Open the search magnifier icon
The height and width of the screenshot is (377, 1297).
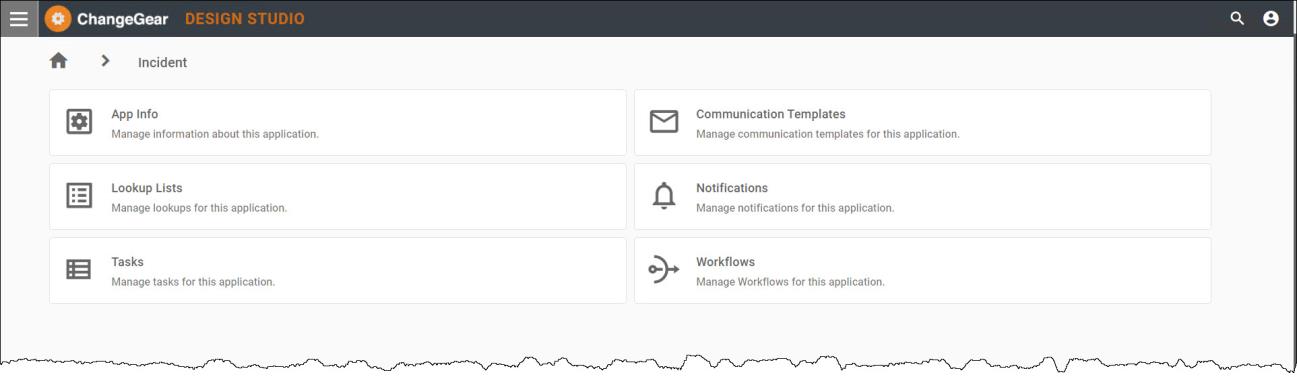pyautogui.click(x=1237, y=18)
